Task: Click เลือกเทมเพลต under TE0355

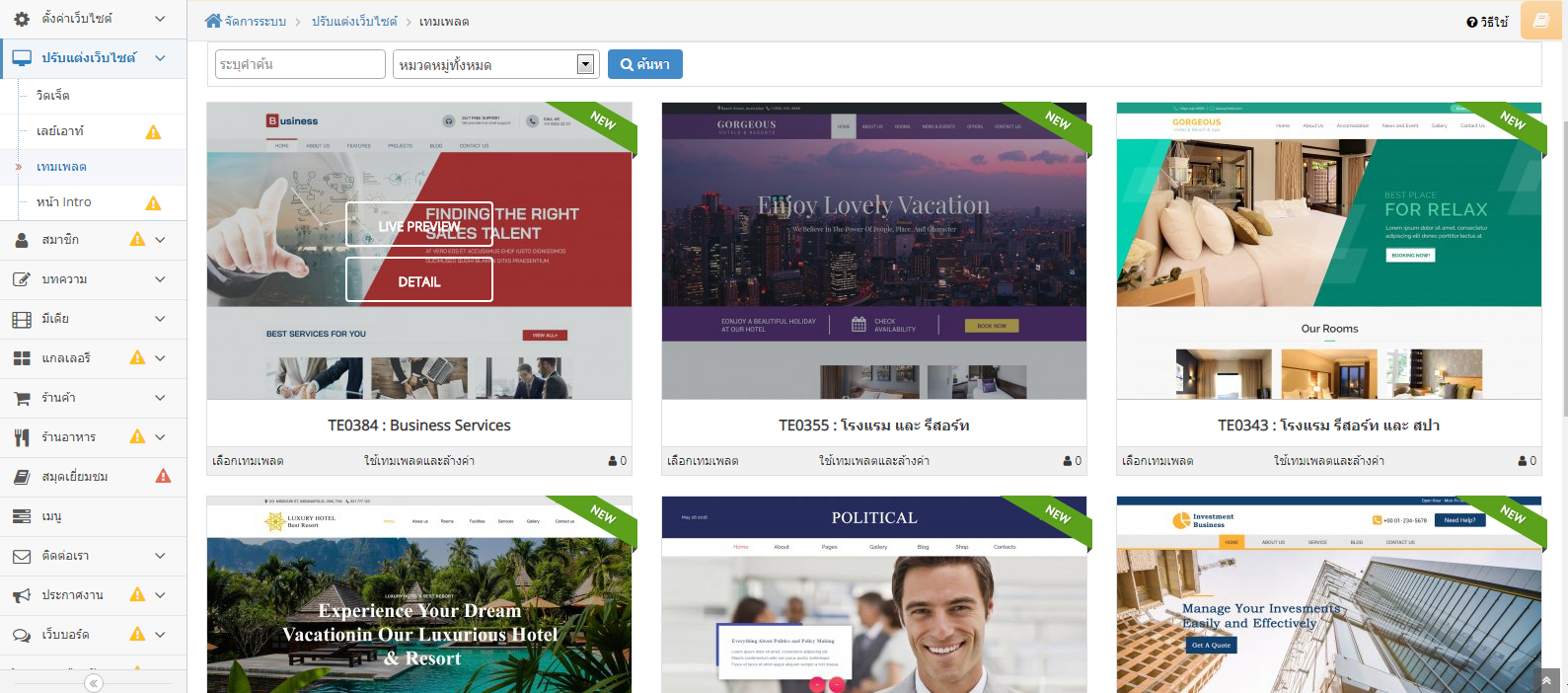Action: [703, 461]
